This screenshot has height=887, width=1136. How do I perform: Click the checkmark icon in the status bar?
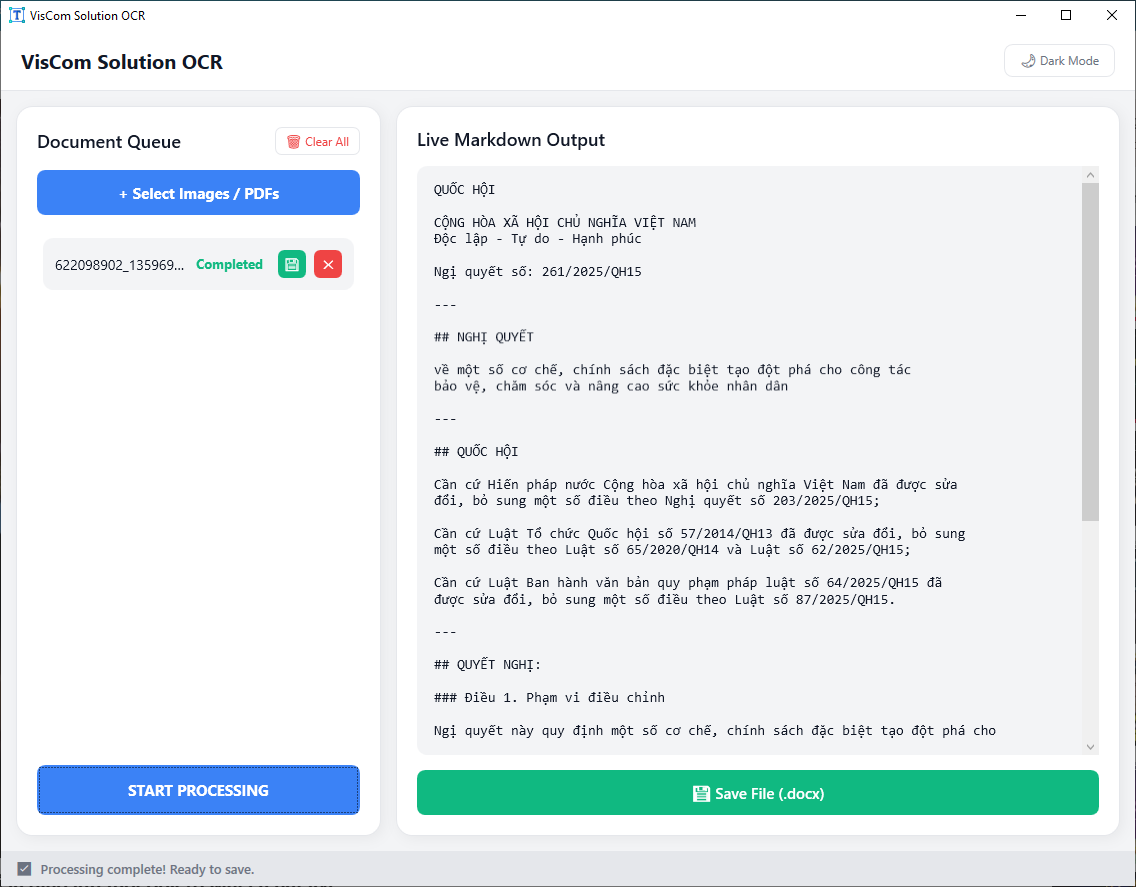(x=25, y=869)
